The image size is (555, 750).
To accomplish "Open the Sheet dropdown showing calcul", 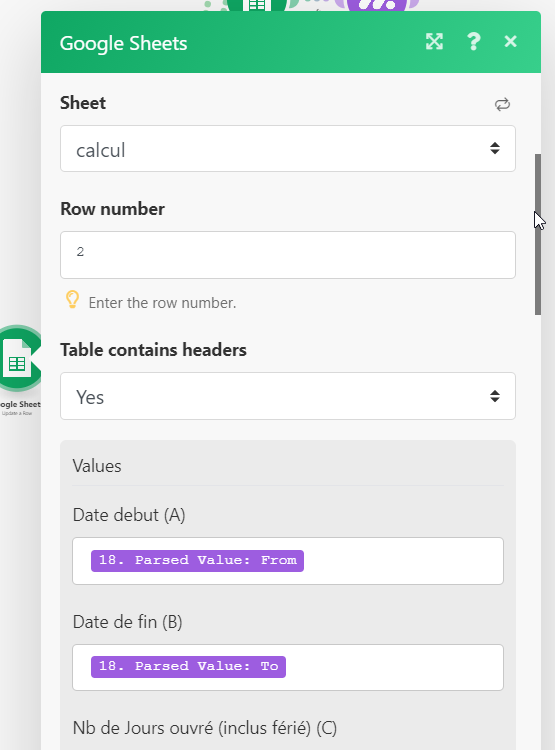I will click(x=288, y=149).
